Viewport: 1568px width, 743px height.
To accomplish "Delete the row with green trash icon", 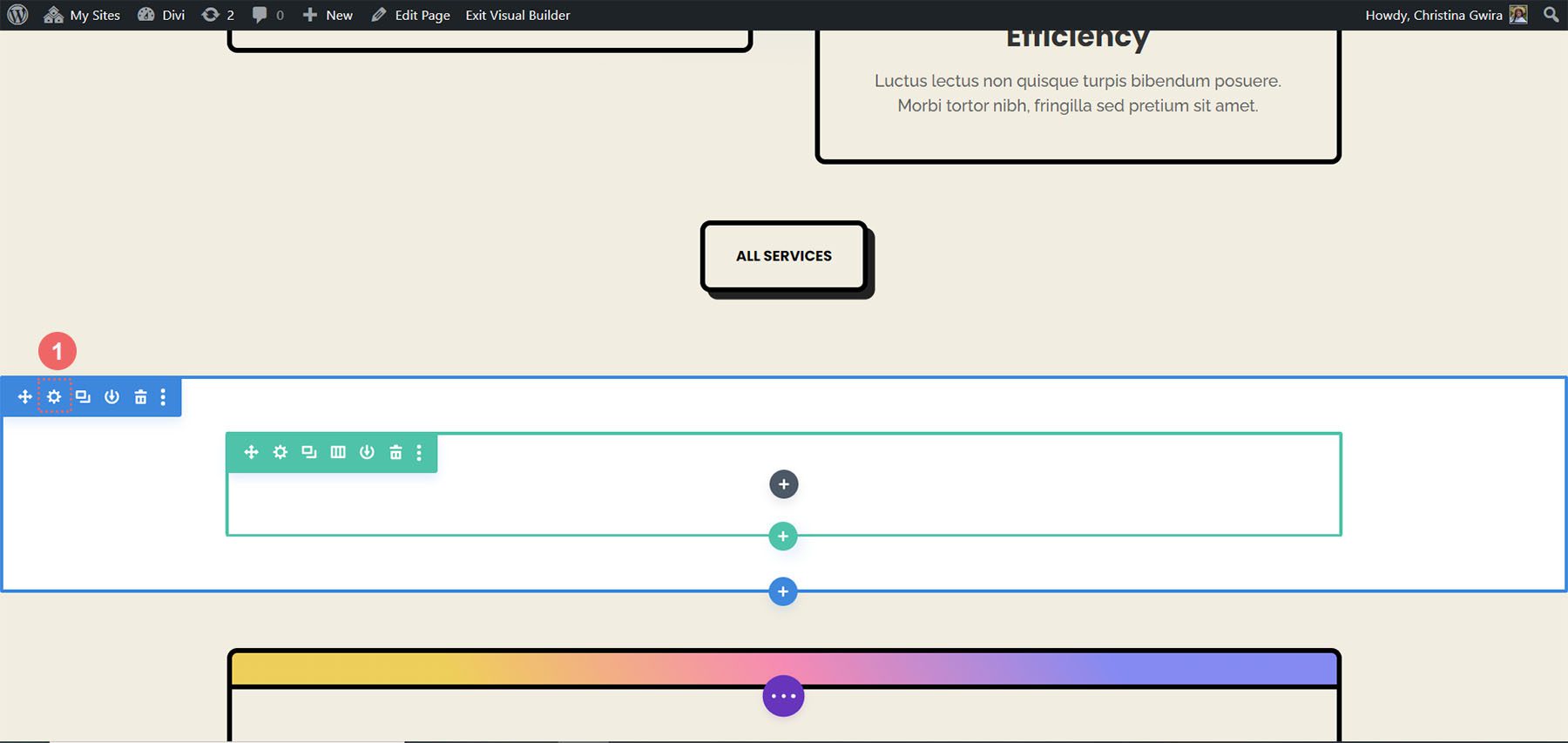I will [395, 452].
